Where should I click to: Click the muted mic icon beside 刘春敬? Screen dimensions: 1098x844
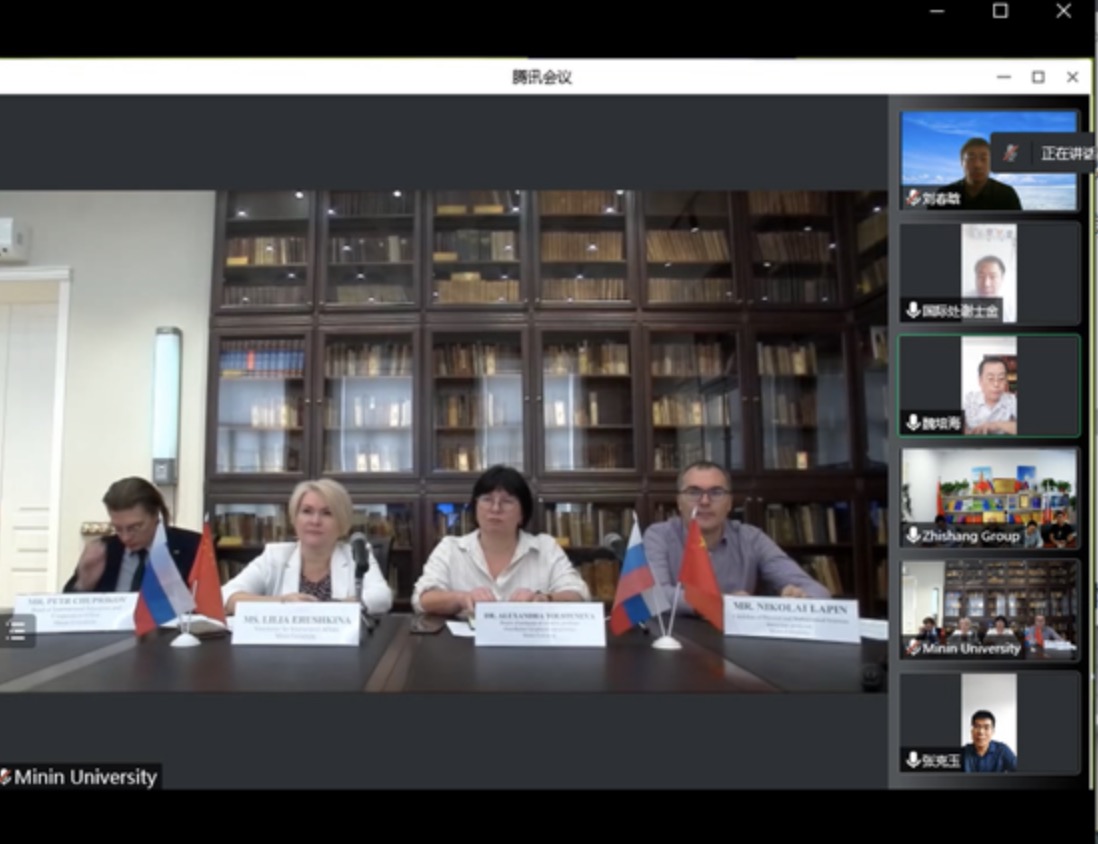[x=913, y=198]
